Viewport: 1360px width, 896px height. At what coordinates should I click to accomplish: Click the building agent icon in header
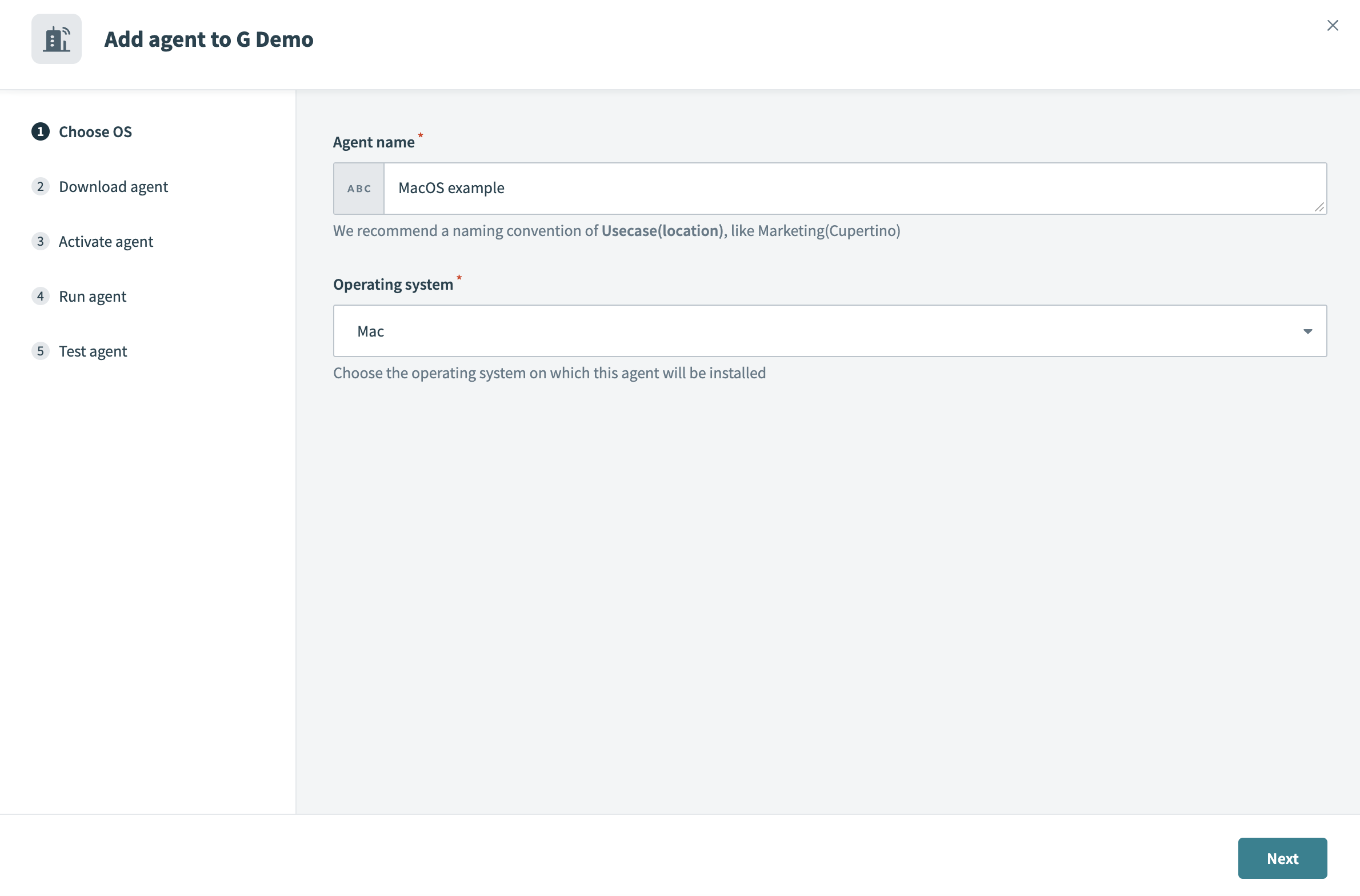point(56,39)
